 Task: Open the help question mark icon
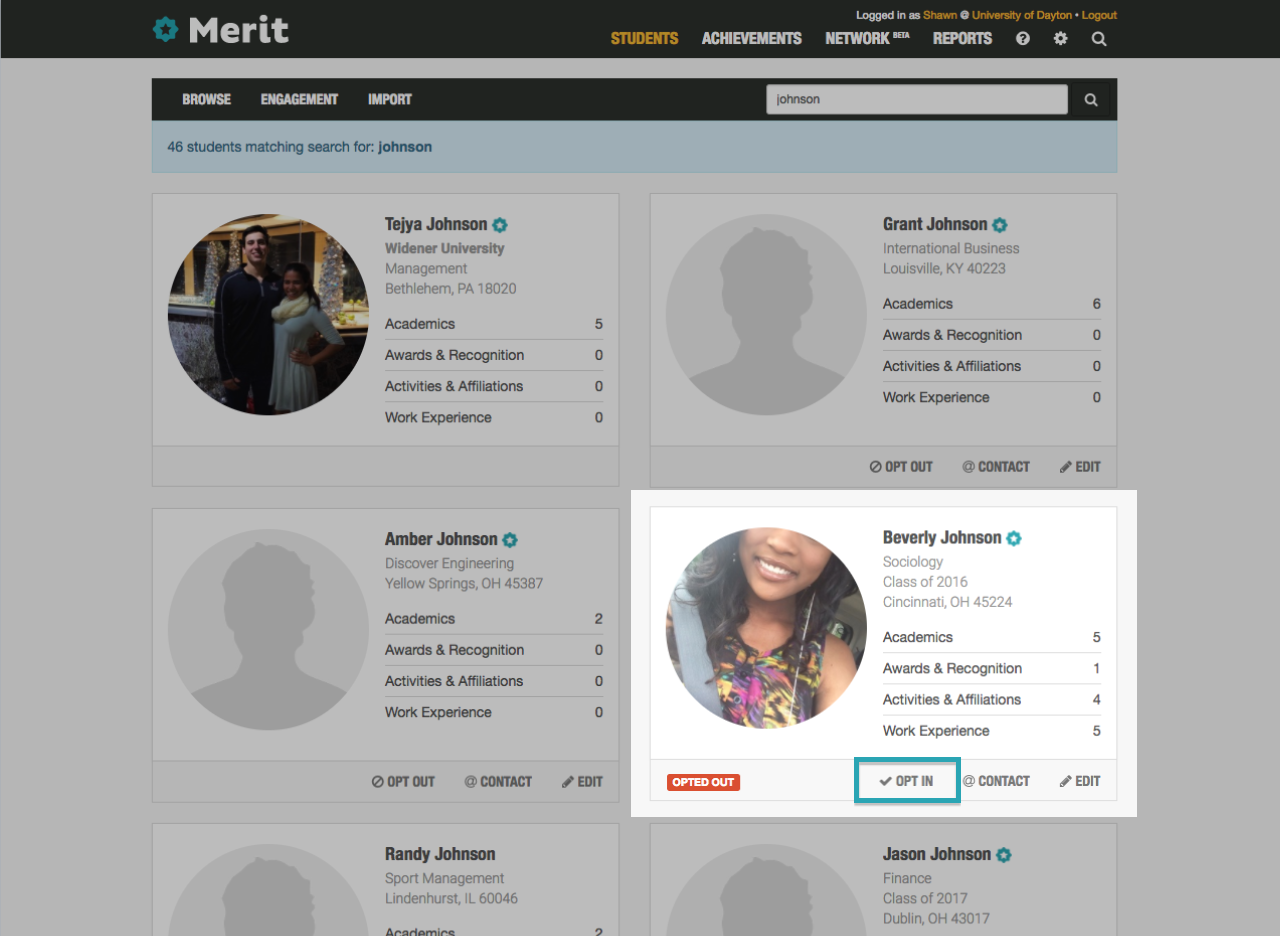coord(1022,39)
